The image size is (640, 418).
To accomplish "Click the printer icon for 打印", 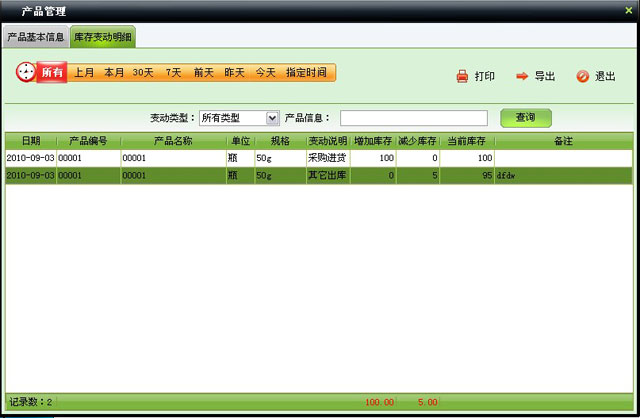I will click(462, 76).
